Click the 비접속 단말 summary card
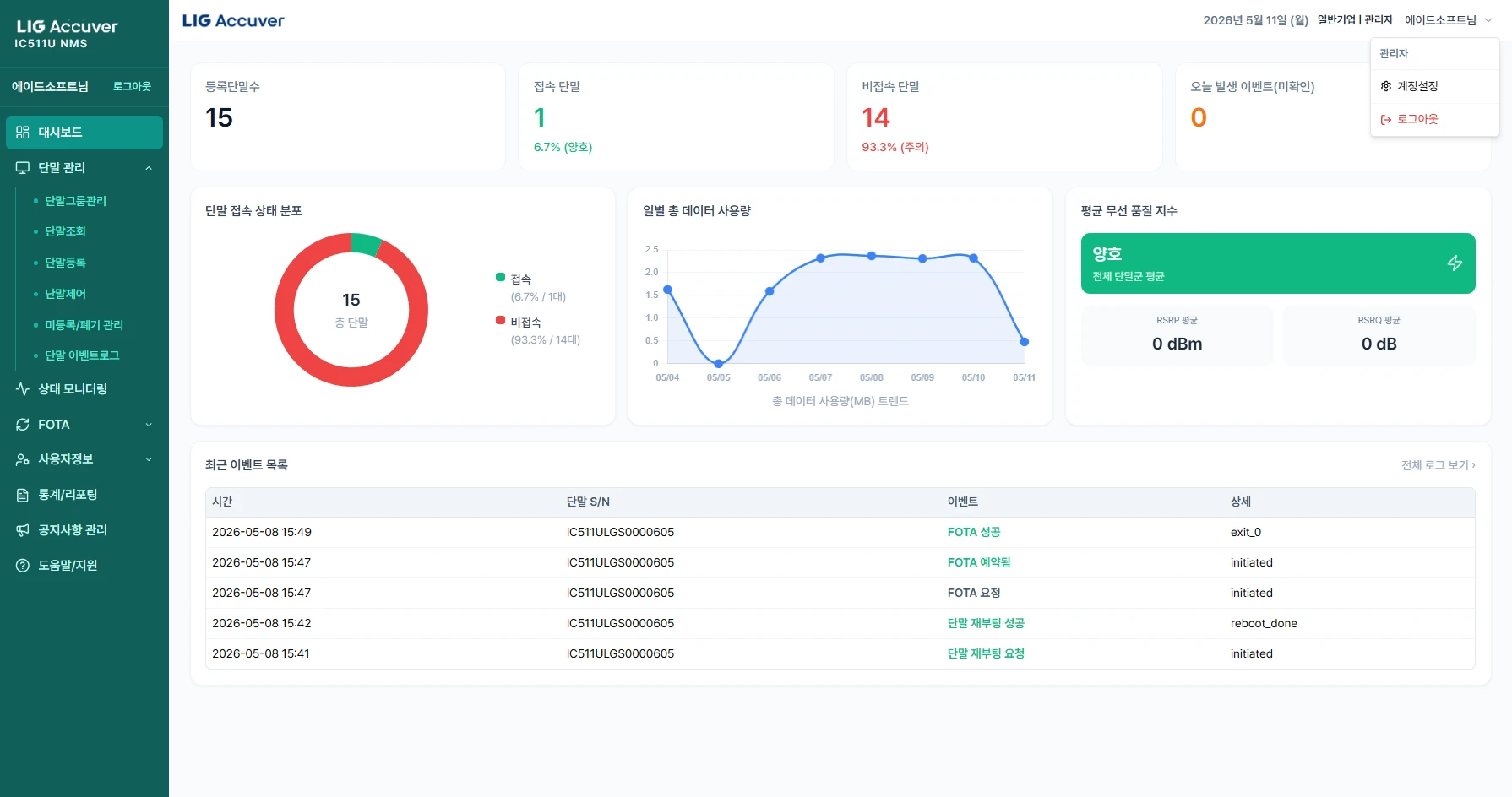The image size is (1512, 797). point(1004,117)
